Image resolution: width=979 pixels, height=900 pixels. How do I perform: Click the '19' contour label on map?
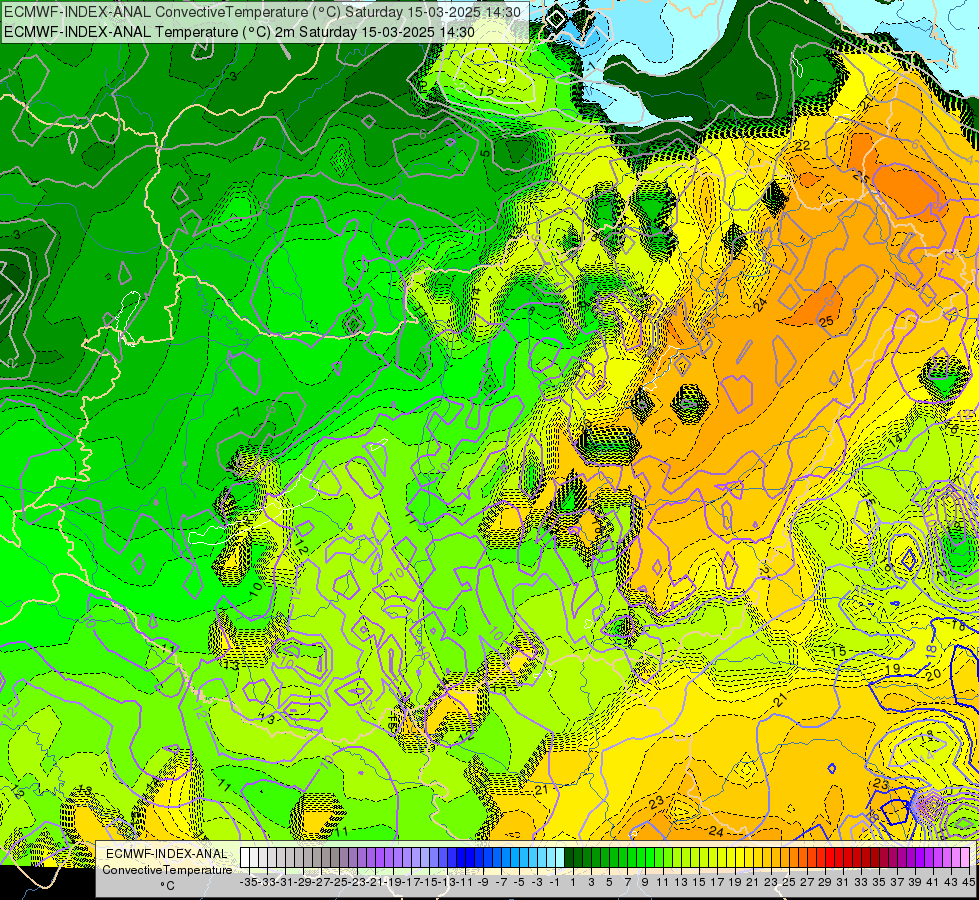[x=893, y=668]
